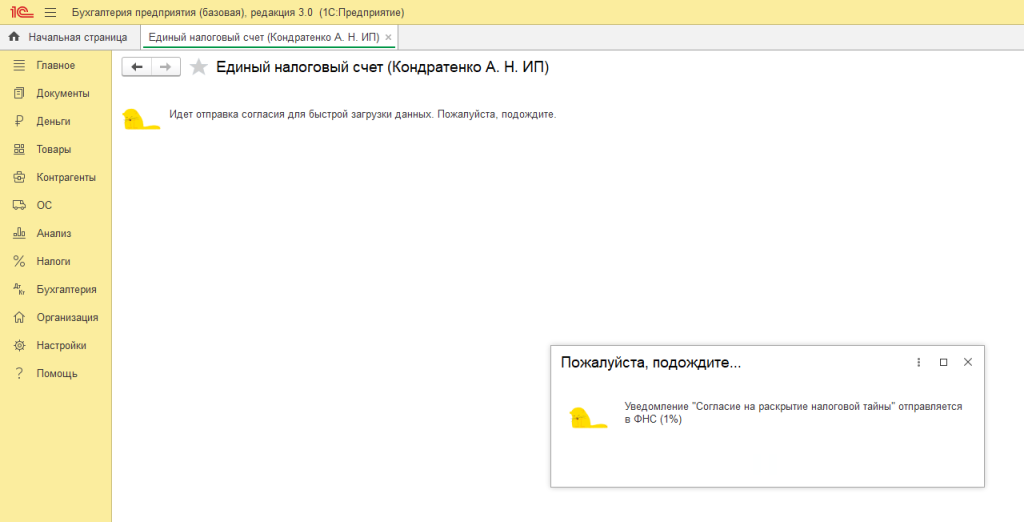Click the 1C logo icon
The image size is (1024, 522).
pyautogui.click(x=22, y=12)
